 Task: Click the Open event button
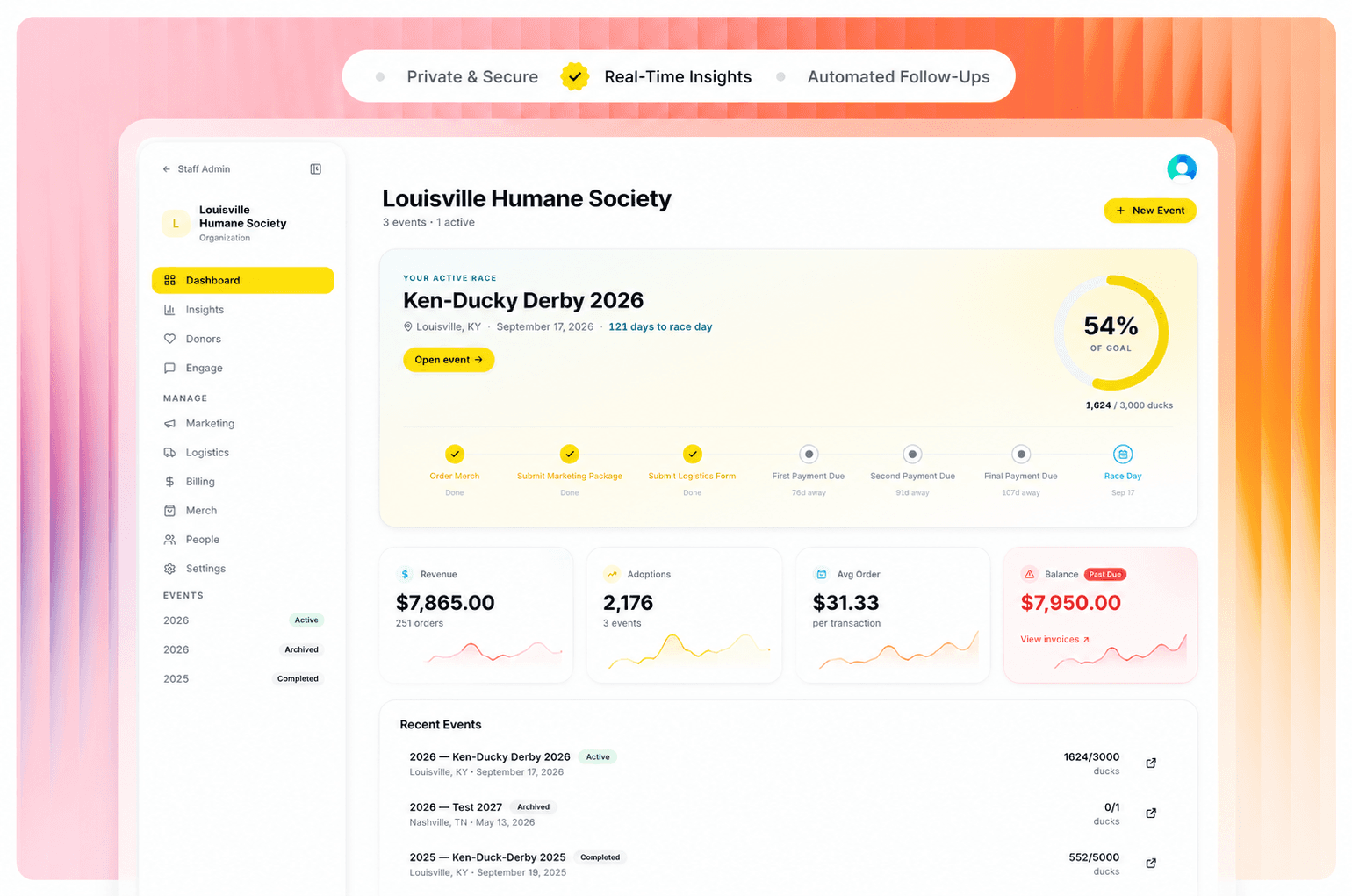coord(449,360)
